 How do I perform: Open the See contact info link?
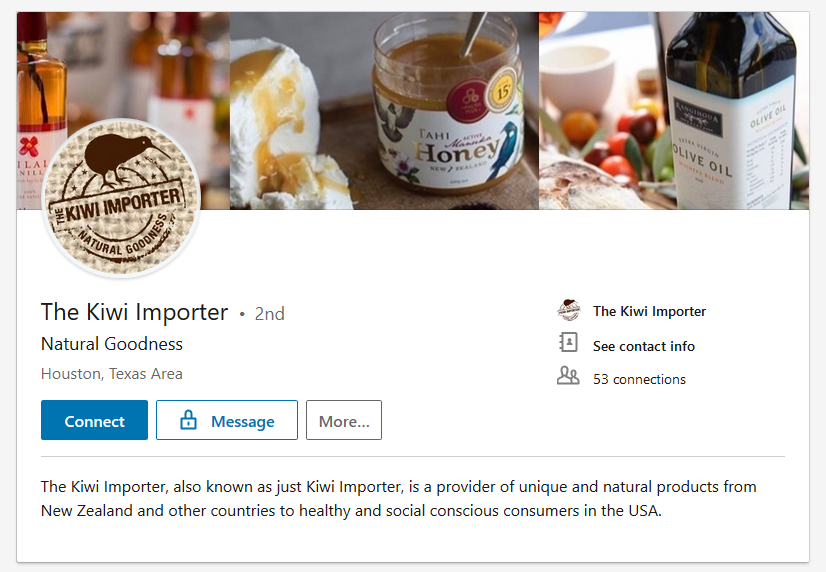click(643, 346)
